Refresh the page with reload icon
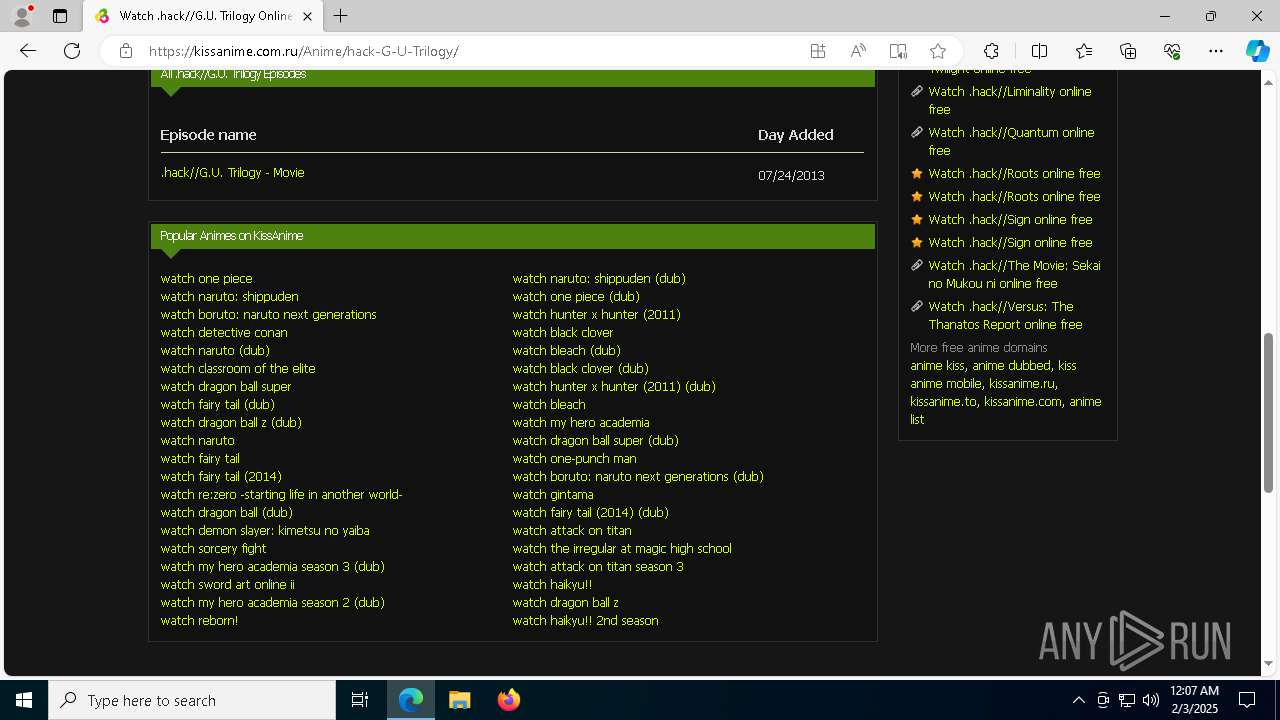Viewport: 1280px width, 720px height. point(72,51)
